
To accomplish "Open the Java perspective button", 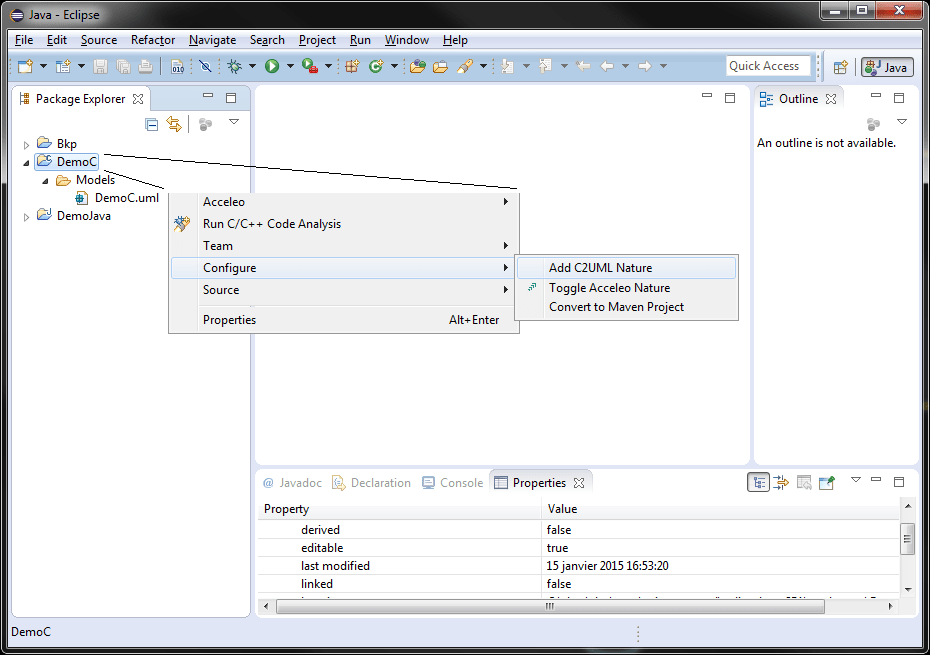I will click(x=886, y=66).
